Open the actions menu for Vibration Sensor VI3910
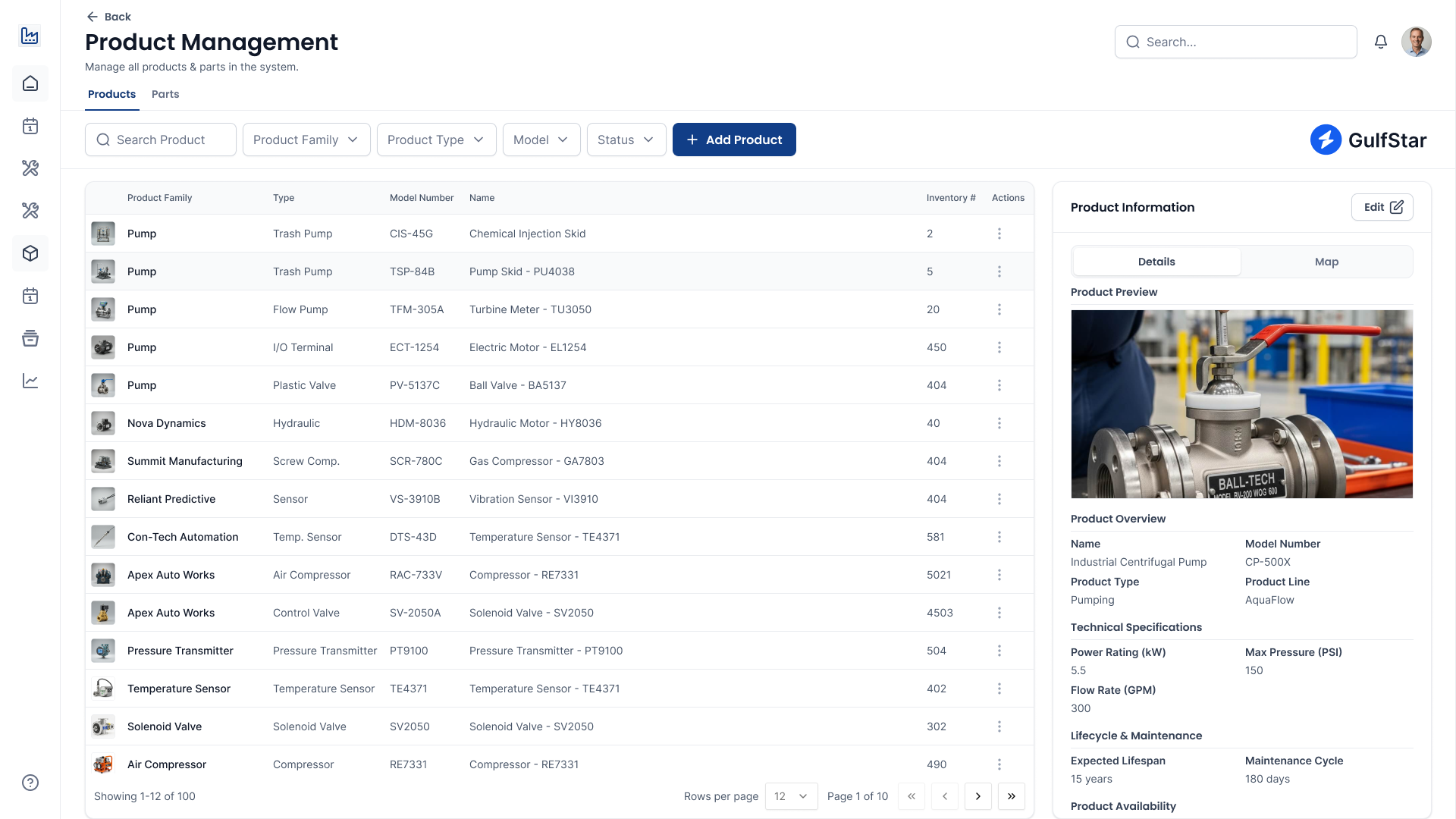The width and height of the screenshot is (1456, 819). pos(999,499)
